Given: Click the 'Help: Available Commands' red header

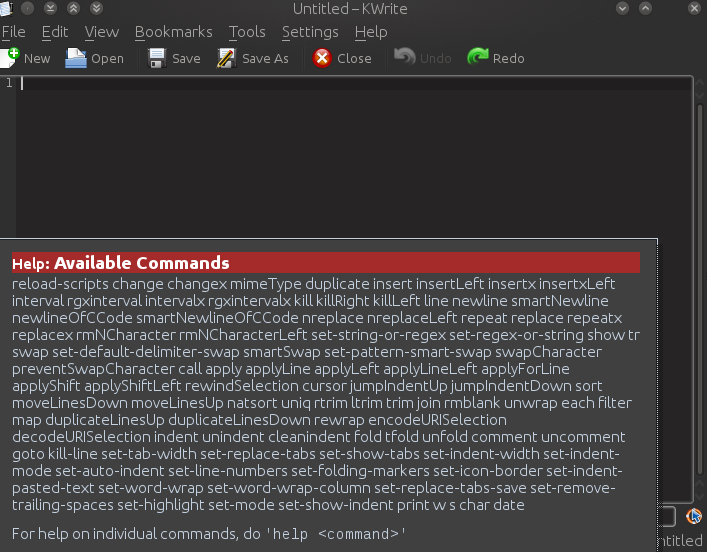Looking at the screenshot, I should click(326, 263).
